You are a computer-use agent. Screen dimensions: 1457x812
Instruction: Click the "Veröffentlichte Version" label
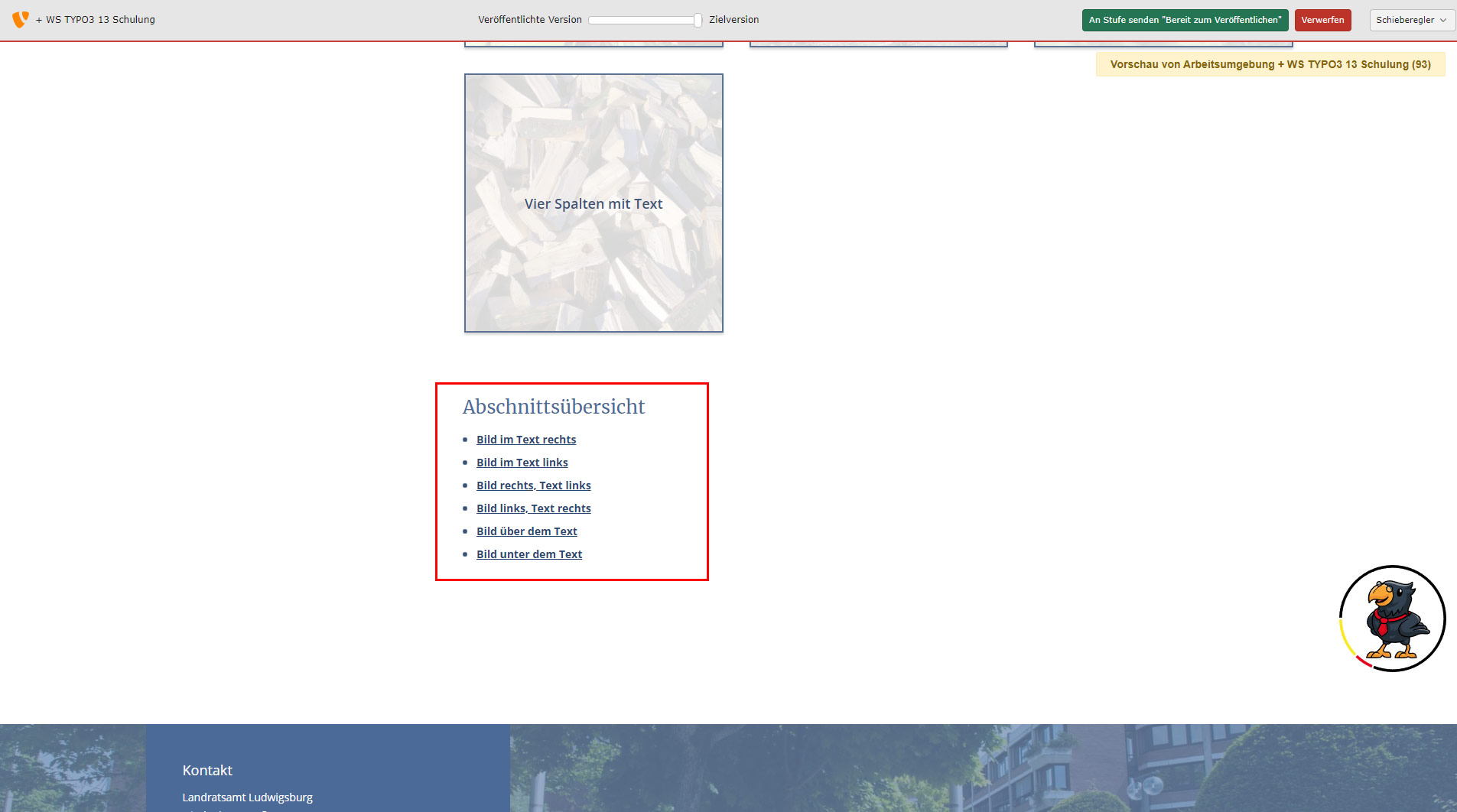pos(529,20)
